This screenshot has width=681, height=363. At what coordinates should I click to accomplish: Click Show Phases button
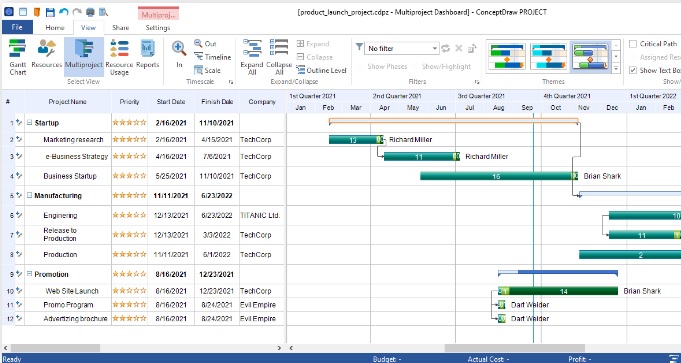[x=387, y=66]
